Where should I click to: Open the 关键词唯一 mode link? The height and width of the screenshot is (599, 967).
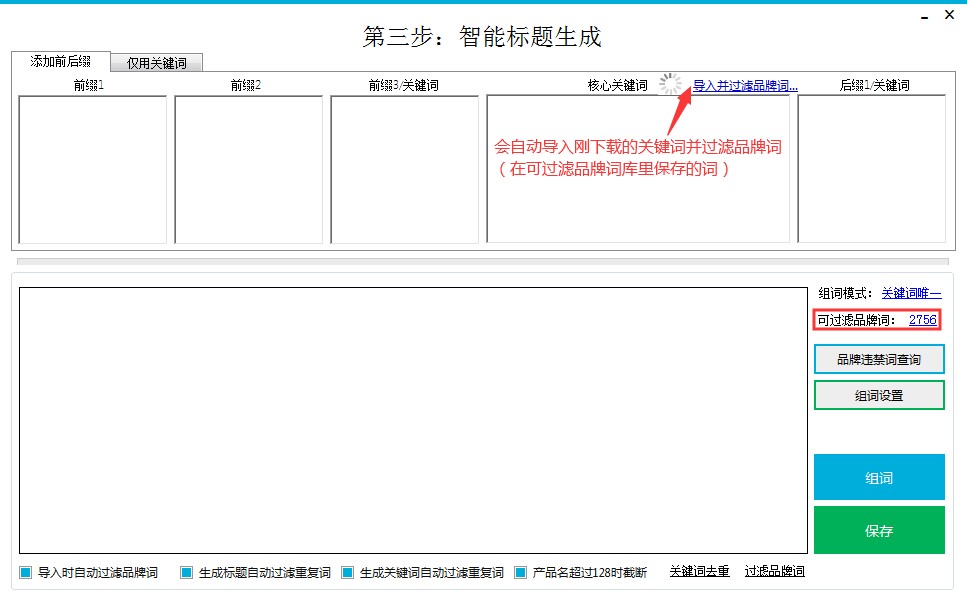[911, 293]
